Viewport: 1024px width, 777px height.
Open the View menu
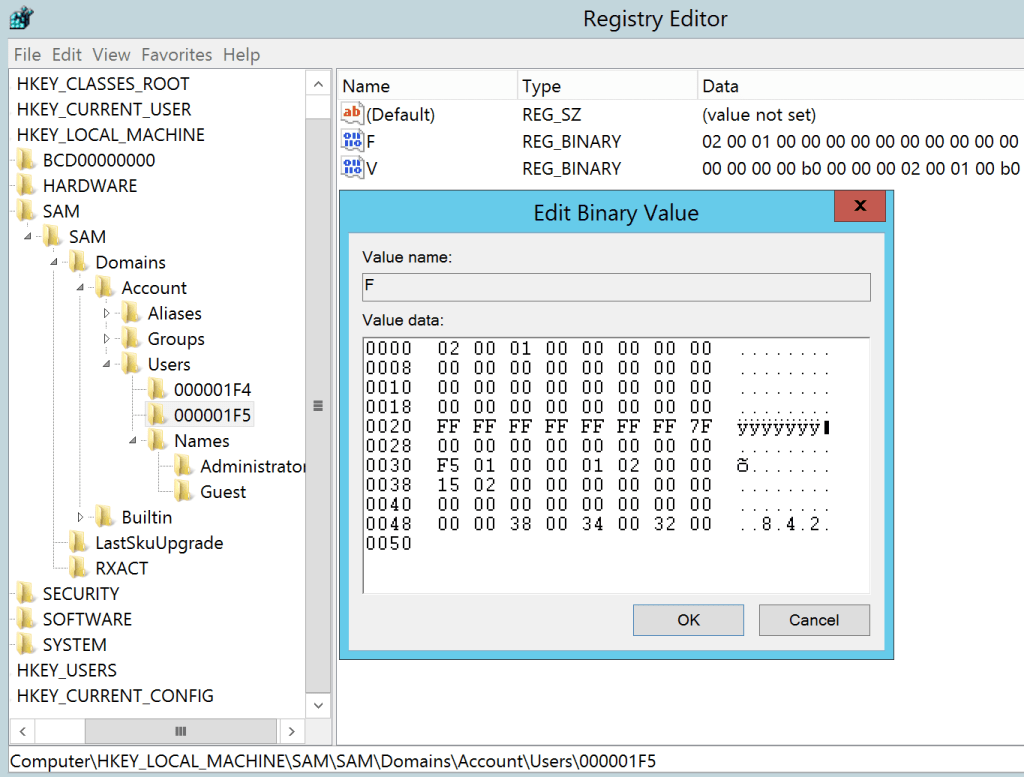pyautogui.click(x=112, y=55)
